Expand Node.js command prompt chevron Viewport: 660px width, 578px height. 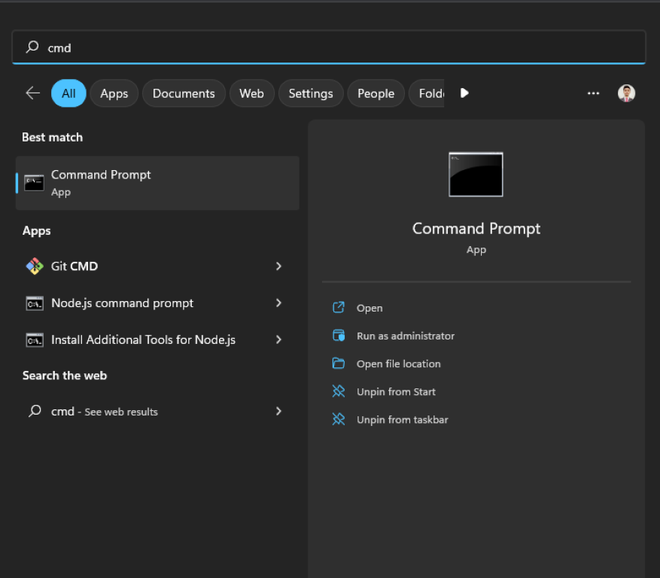(x=278, y=303)
